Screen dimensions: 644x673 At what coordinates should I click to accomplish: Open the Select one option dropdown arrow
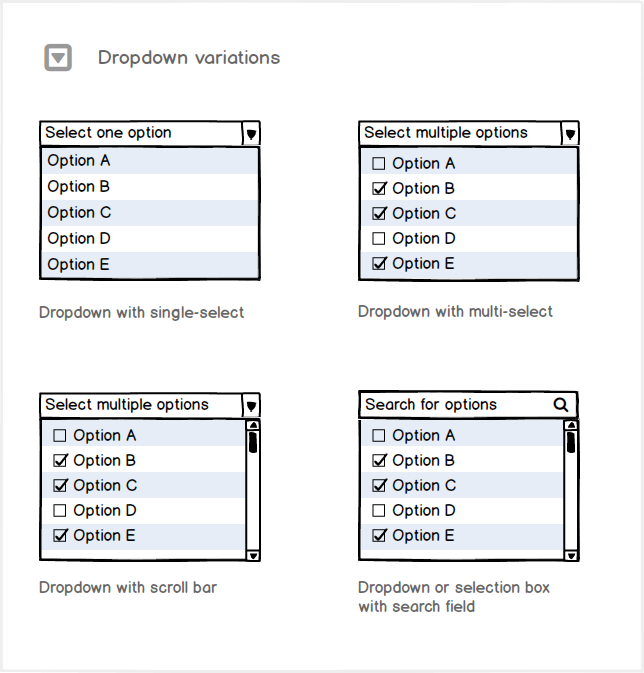pyautogui.click(x=251, y=133)
